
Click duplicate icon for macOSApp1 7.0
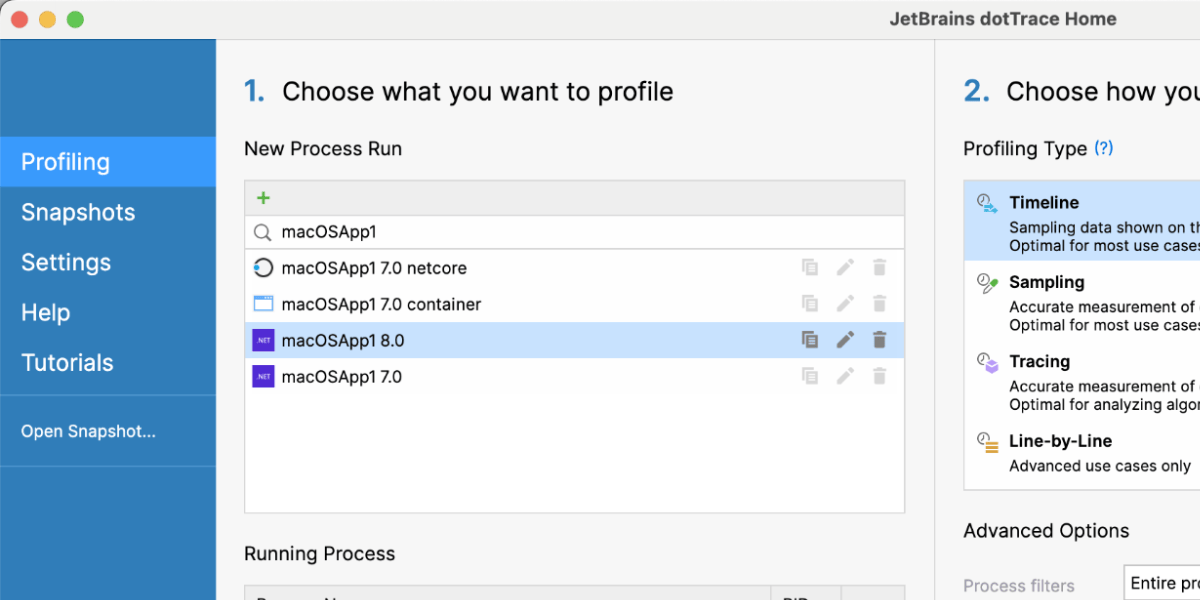pyautogui.click(x=810, y=377)
